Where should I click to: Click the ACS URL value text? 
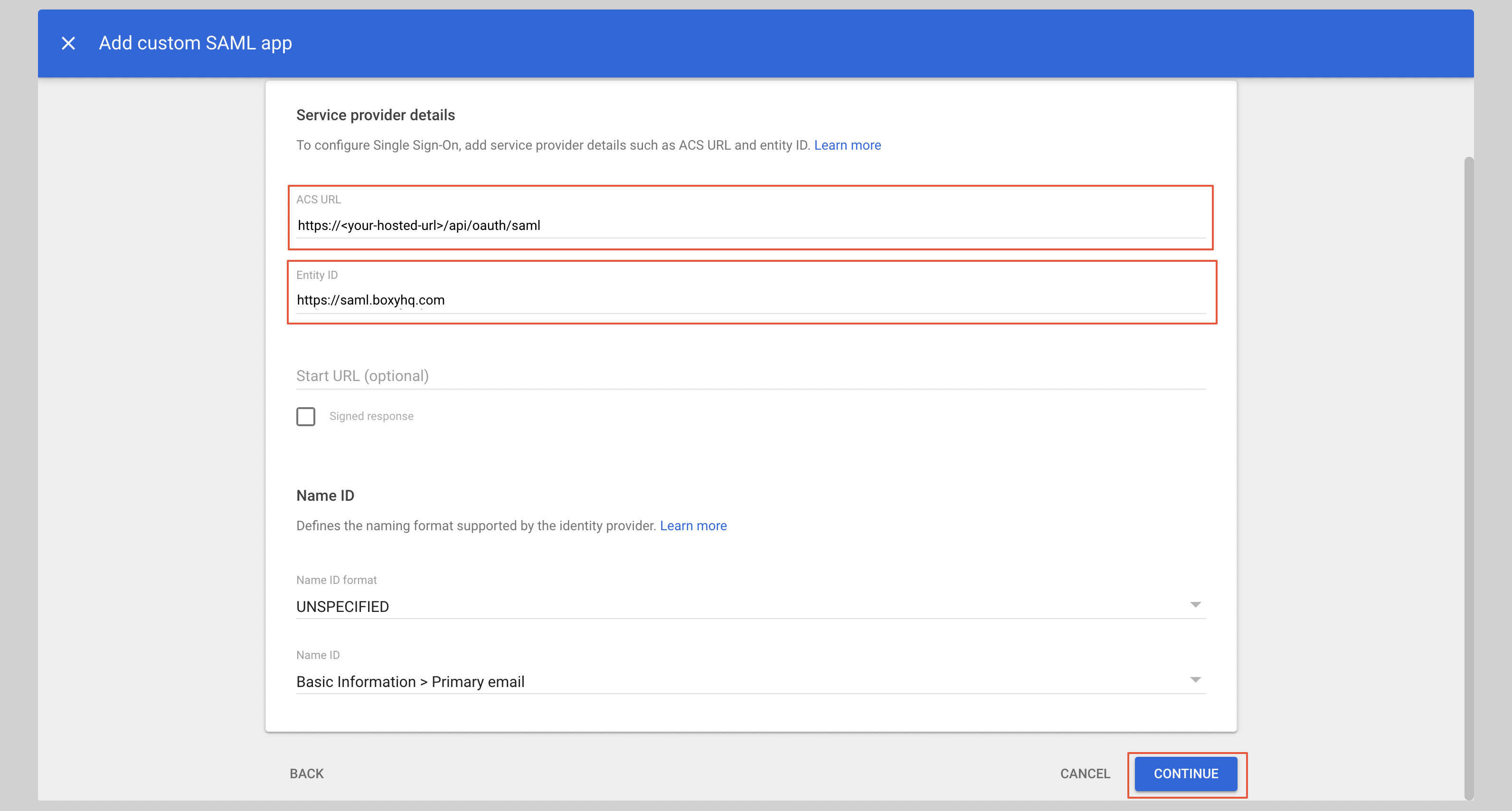(418, 225)
